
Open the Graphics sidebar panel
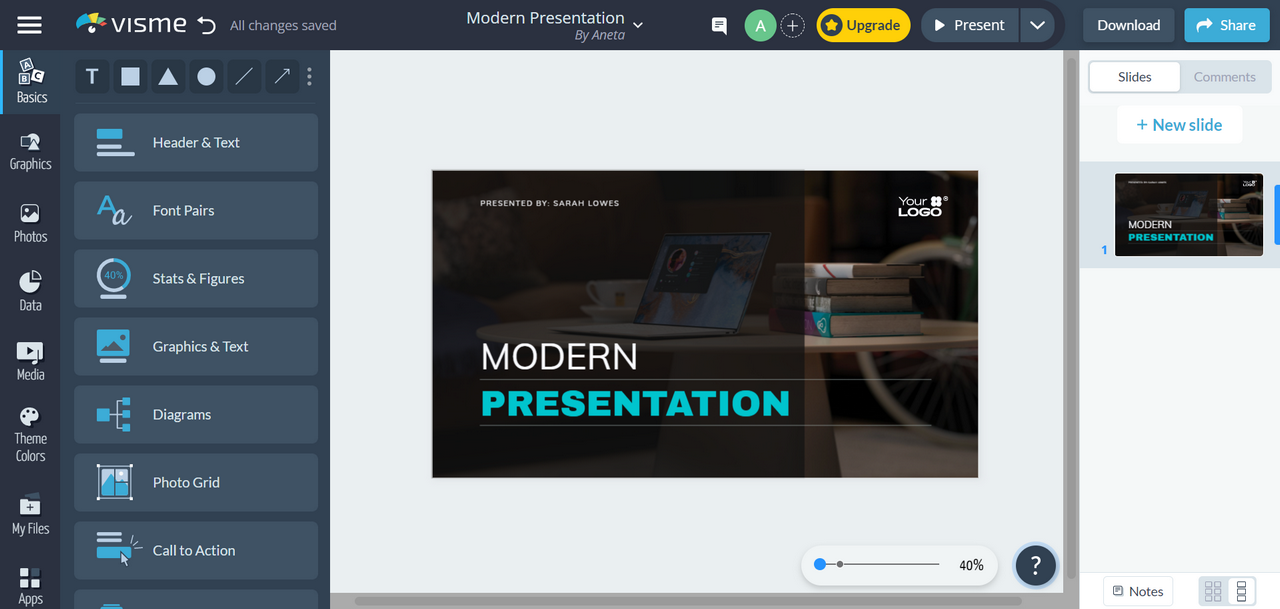(31, 151)
